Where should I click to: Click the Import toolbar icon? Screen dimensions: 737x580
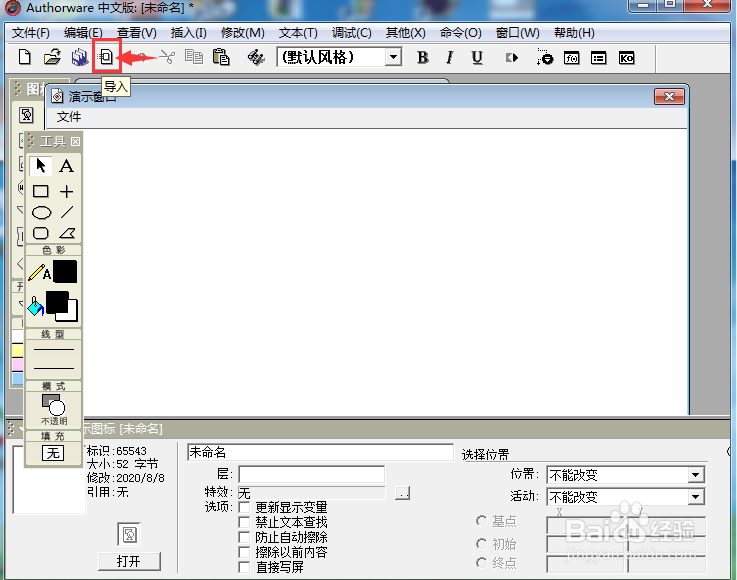[x=107, y=57]
